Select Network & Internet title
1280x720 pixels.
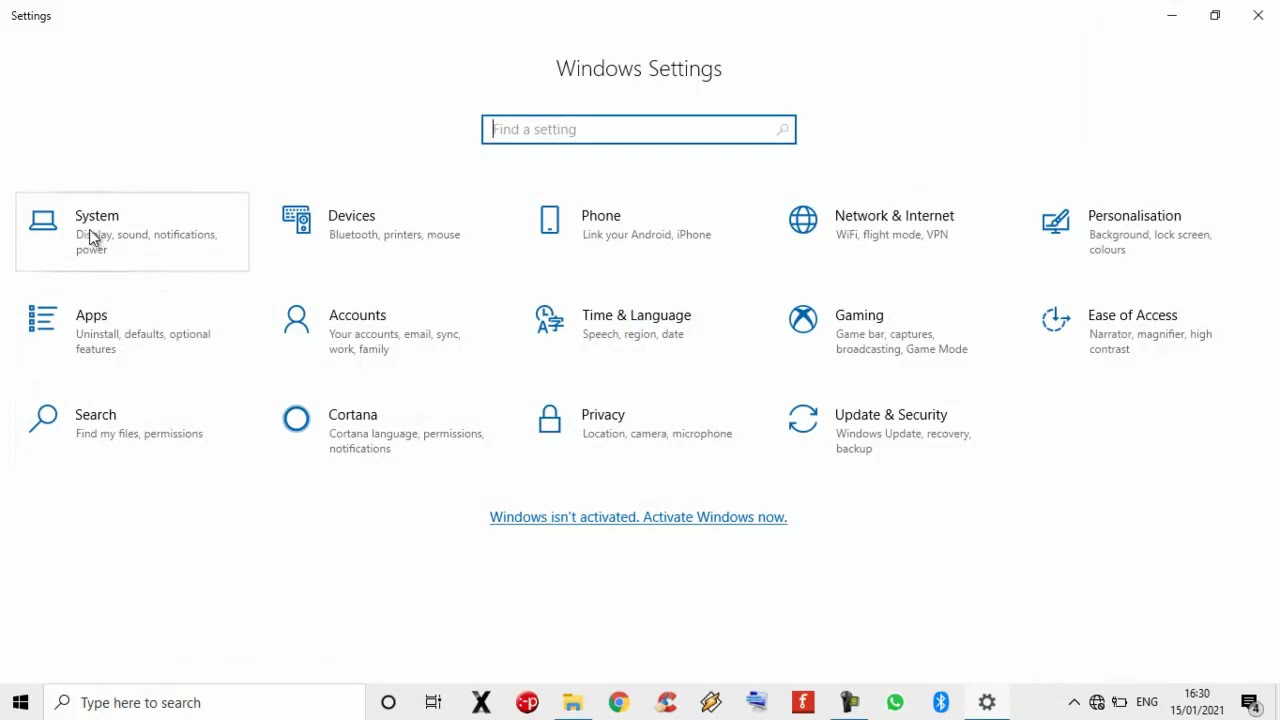pyautogui.click(x=894, y=215)
